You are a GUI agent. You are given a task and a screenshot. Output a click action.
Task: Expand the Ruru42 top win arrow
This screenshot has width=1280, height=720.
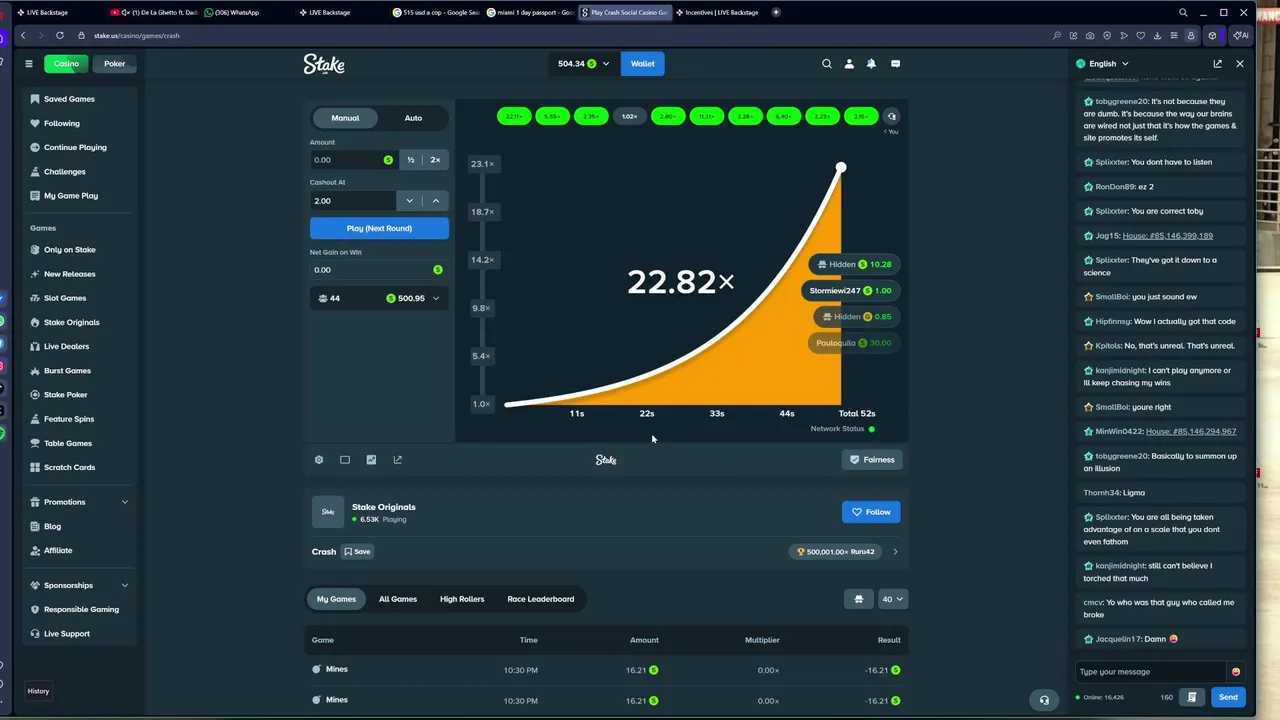[x=895, y=552]
